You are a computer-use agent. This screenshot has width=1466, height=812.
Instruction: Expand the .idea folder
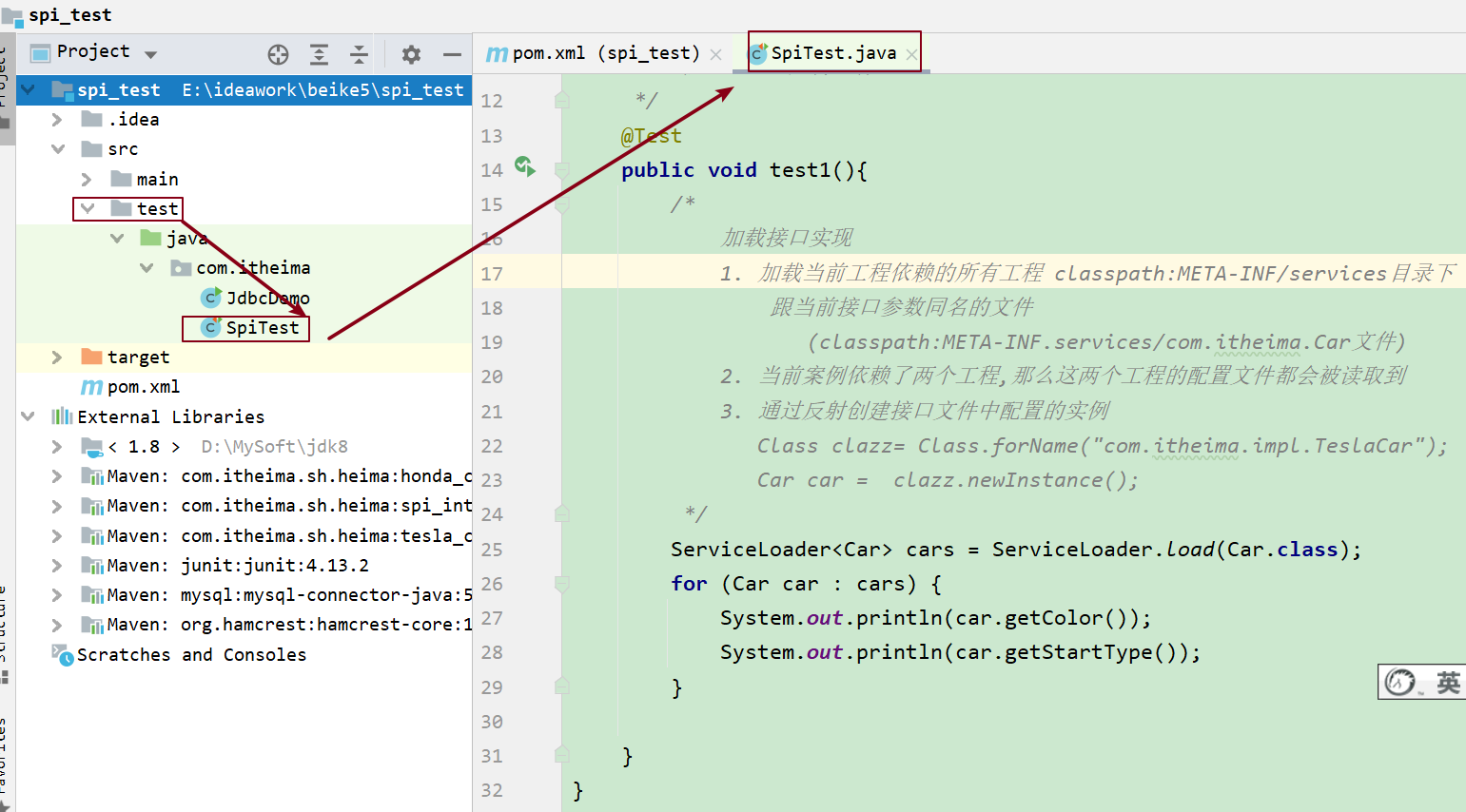tap(57, 120)
